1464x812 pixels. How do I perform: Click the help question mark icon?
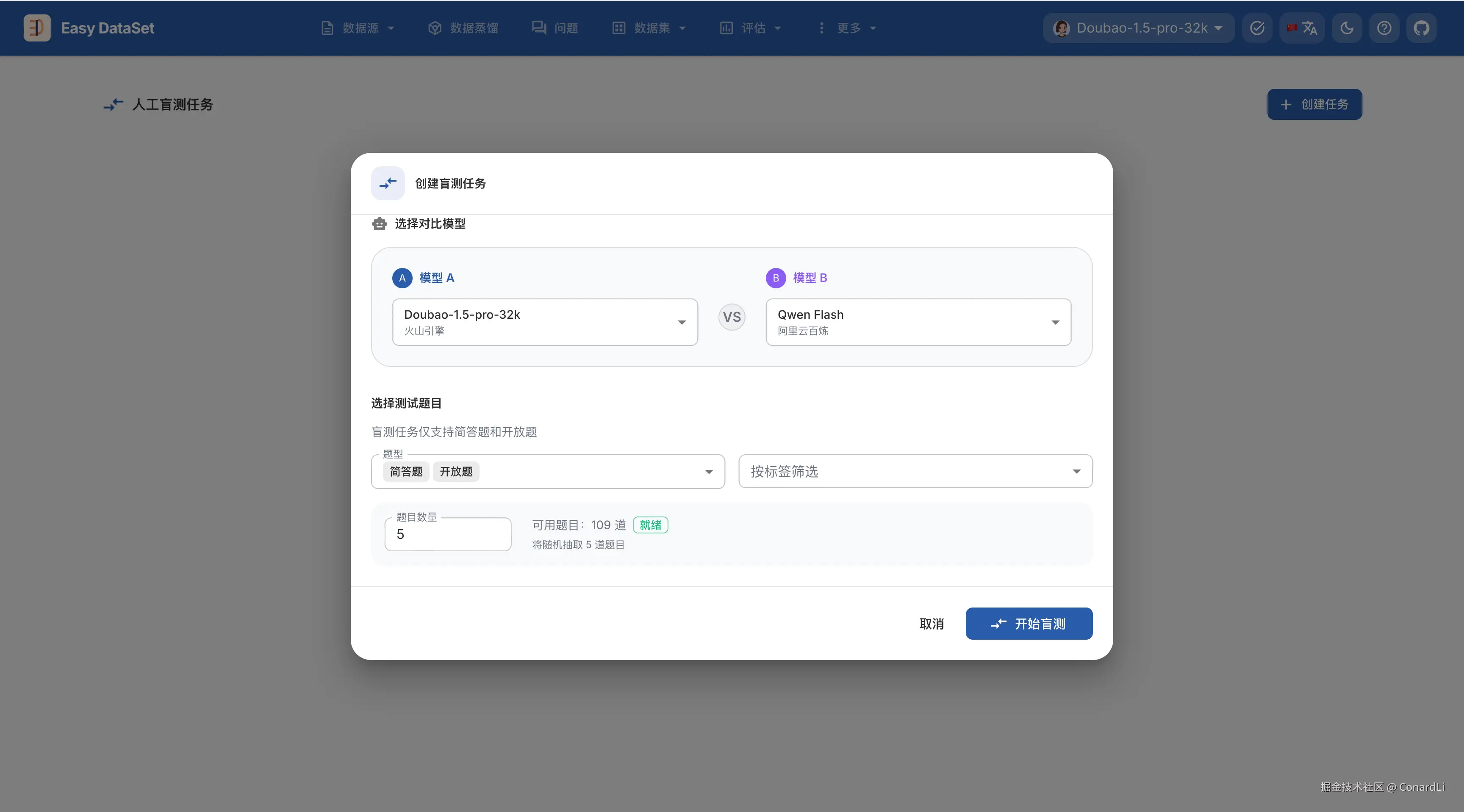(x=1384, y=28)
